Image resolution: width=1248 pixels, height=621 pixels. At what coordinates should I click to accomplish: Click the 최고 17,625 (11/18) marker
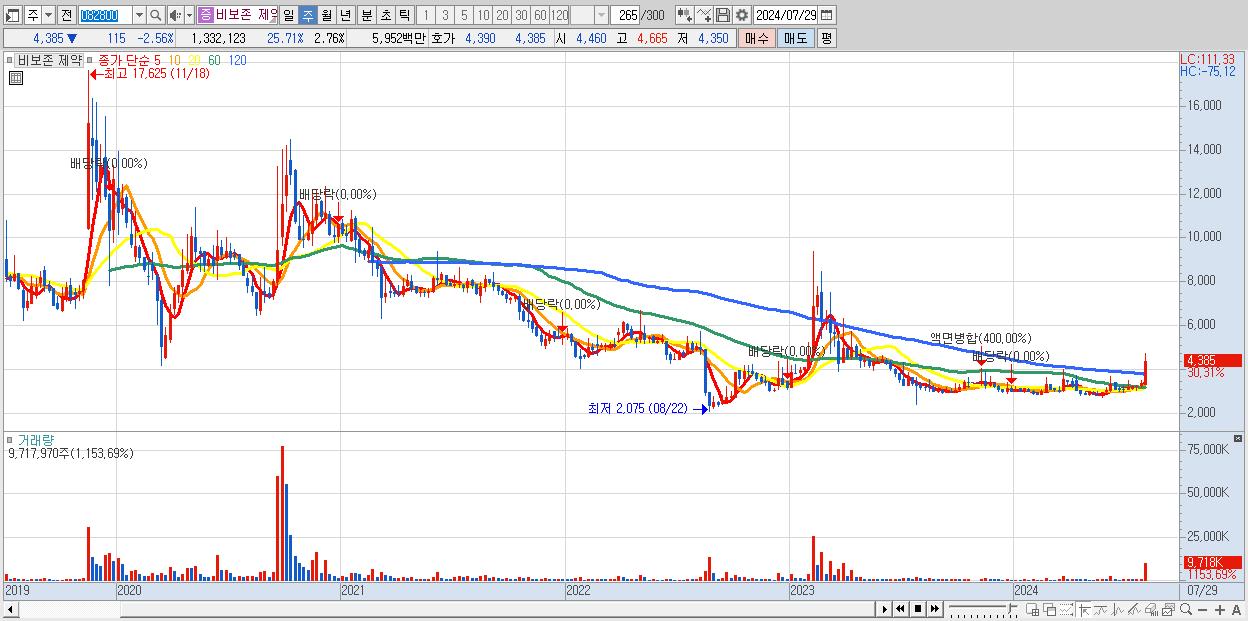pos(150,74)
